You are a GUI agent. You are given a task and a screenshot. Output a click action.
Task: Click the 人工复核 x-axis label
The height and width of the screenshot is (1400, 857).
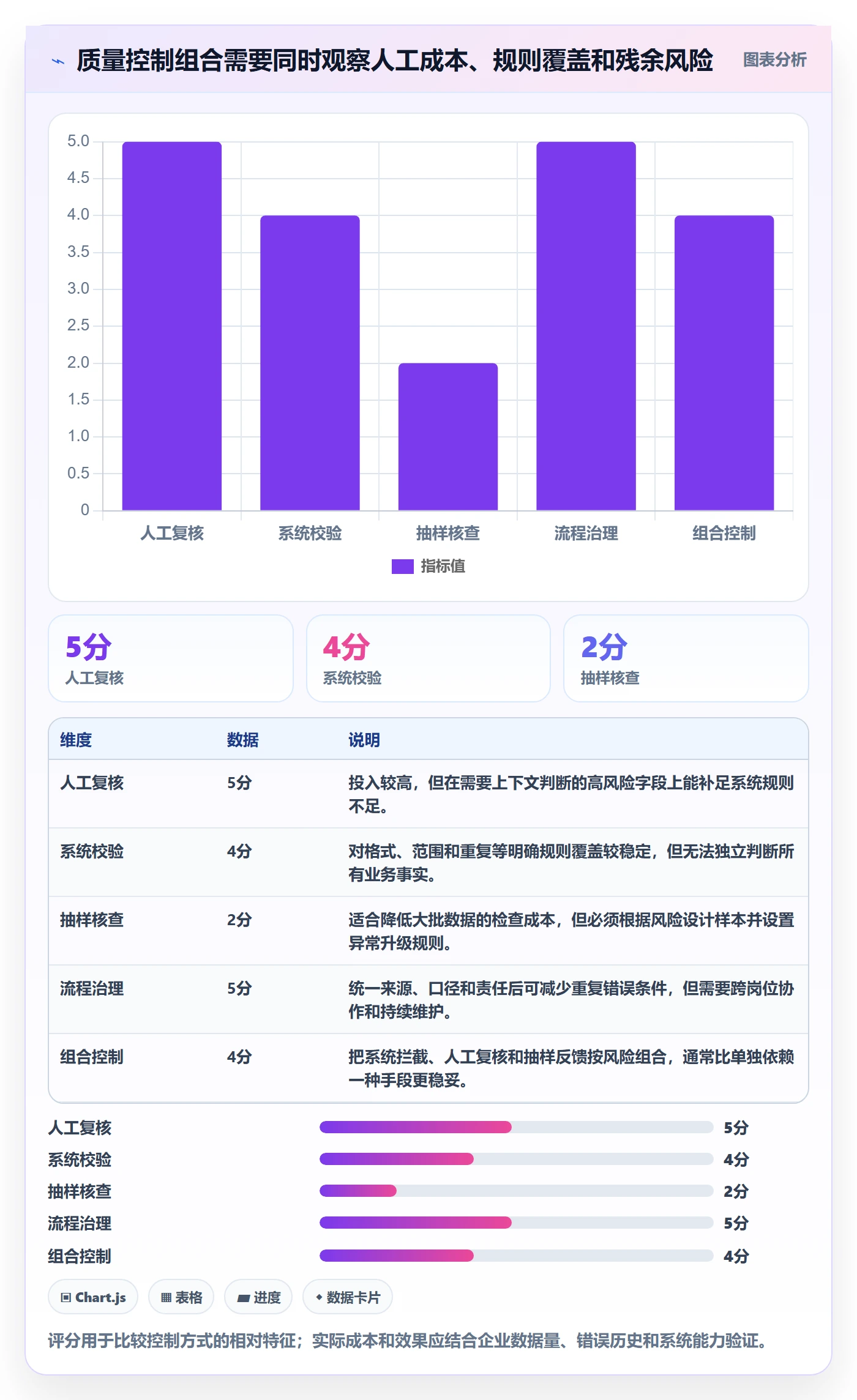[172, 533]
